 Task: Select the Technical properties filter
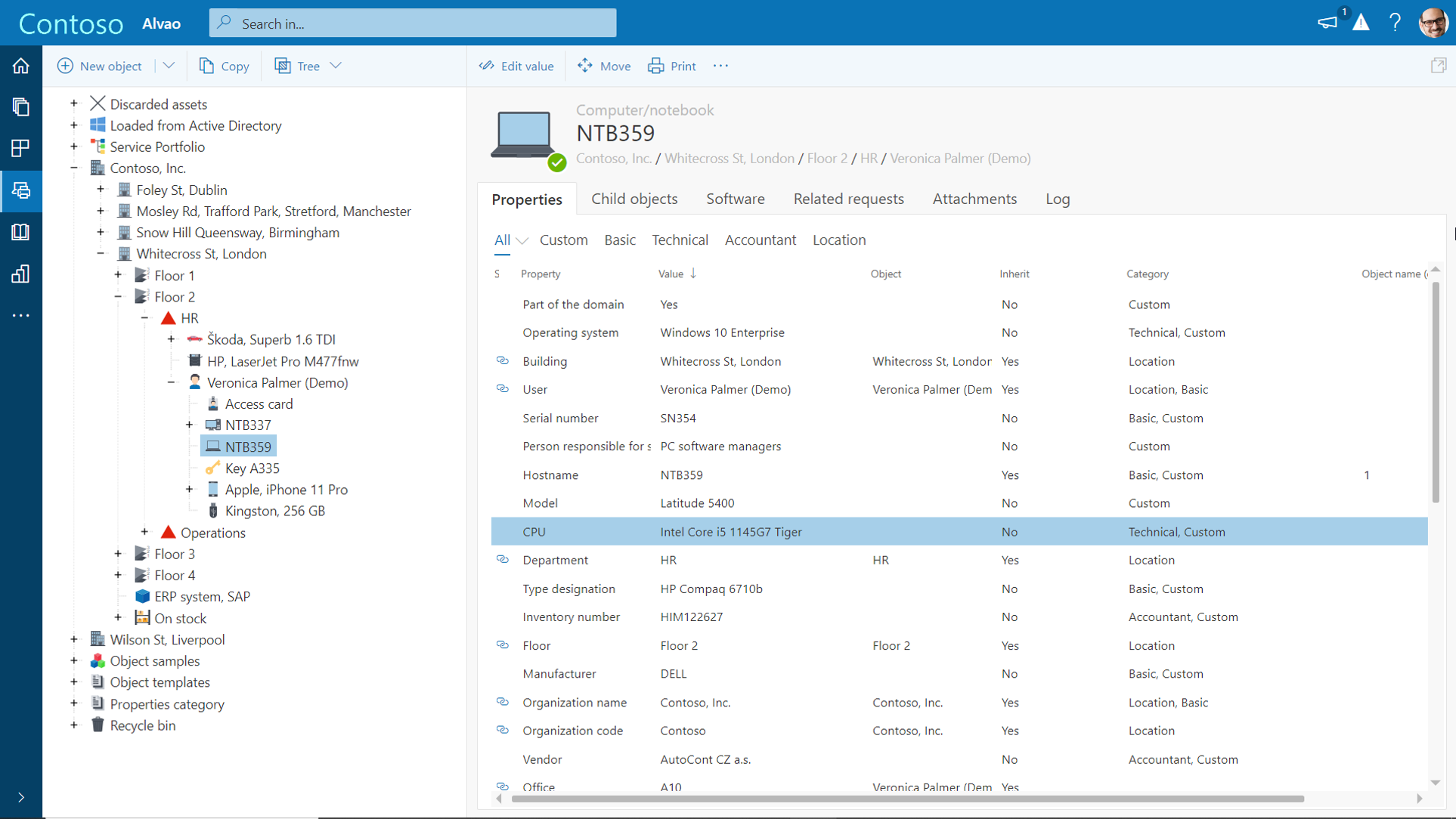coord(680,240)
